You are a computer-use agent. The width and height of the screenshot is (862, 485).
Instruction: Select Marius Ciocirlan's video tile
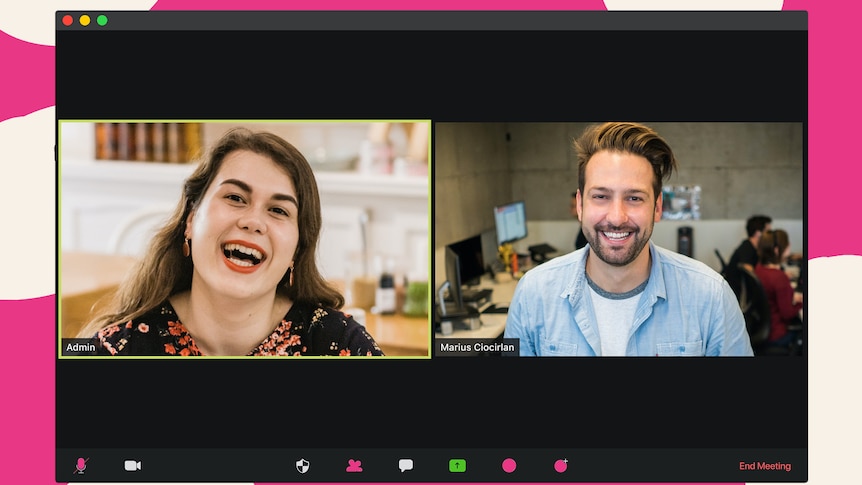pos(618,239)
